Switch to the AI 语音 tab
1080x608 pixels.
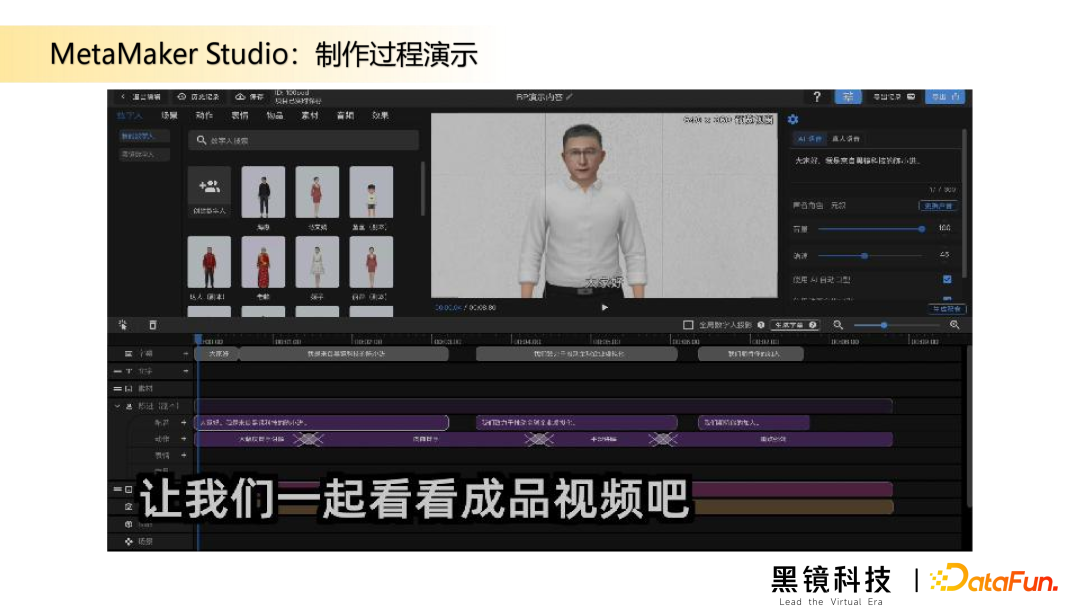809,139
